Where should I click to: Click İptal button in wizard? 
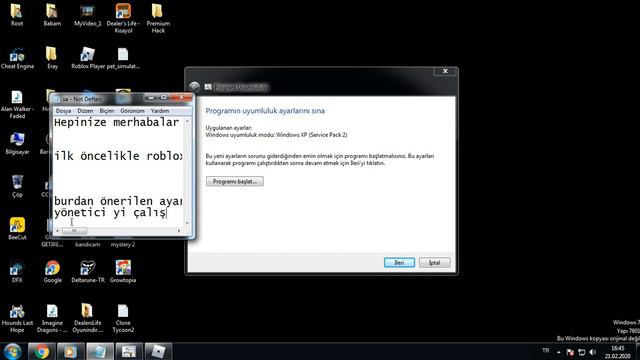pyautogui.click(x=434, y=262)
